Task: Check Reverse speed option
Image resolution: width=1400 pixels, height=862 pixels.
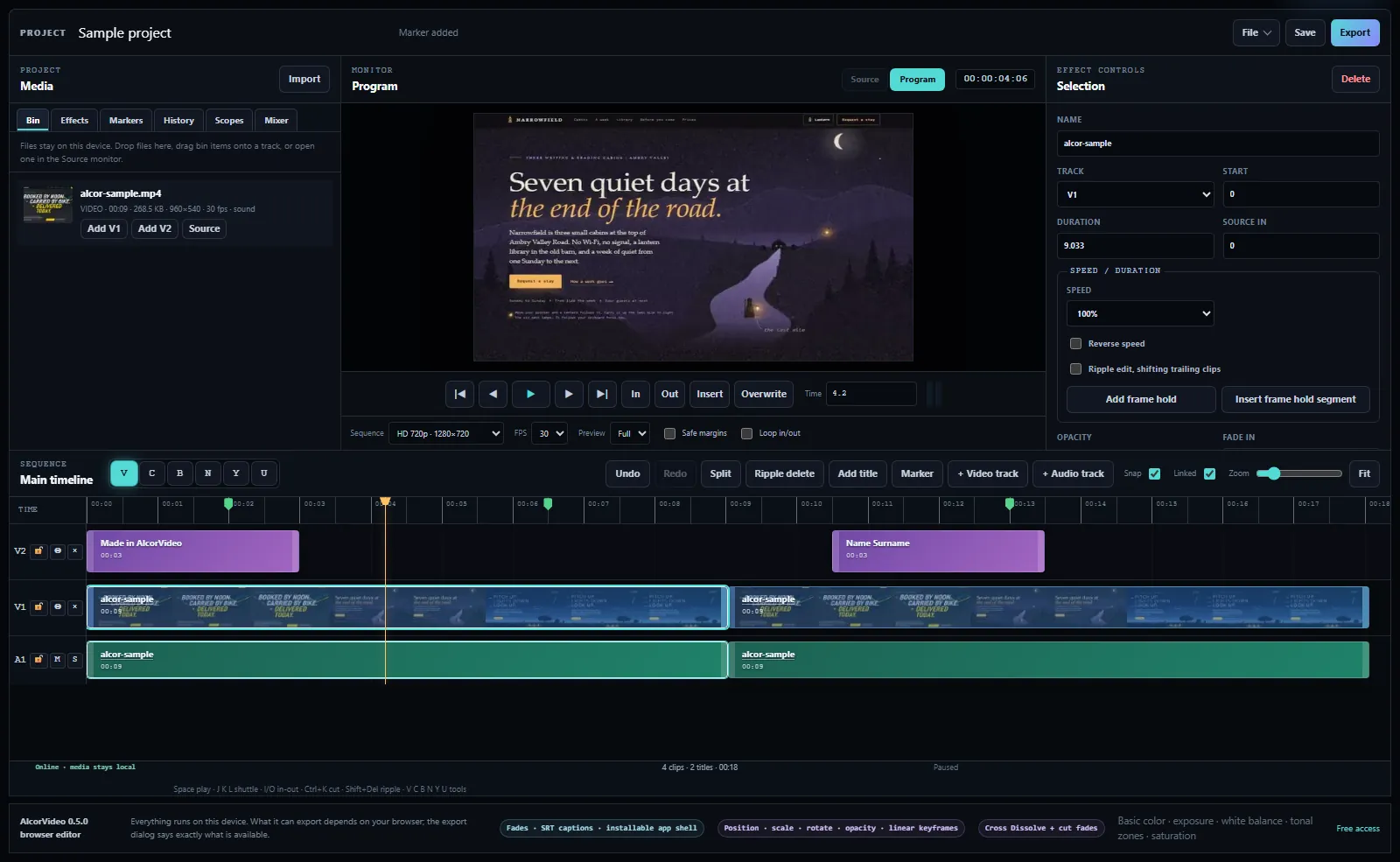Action: tap(1075, 344)
